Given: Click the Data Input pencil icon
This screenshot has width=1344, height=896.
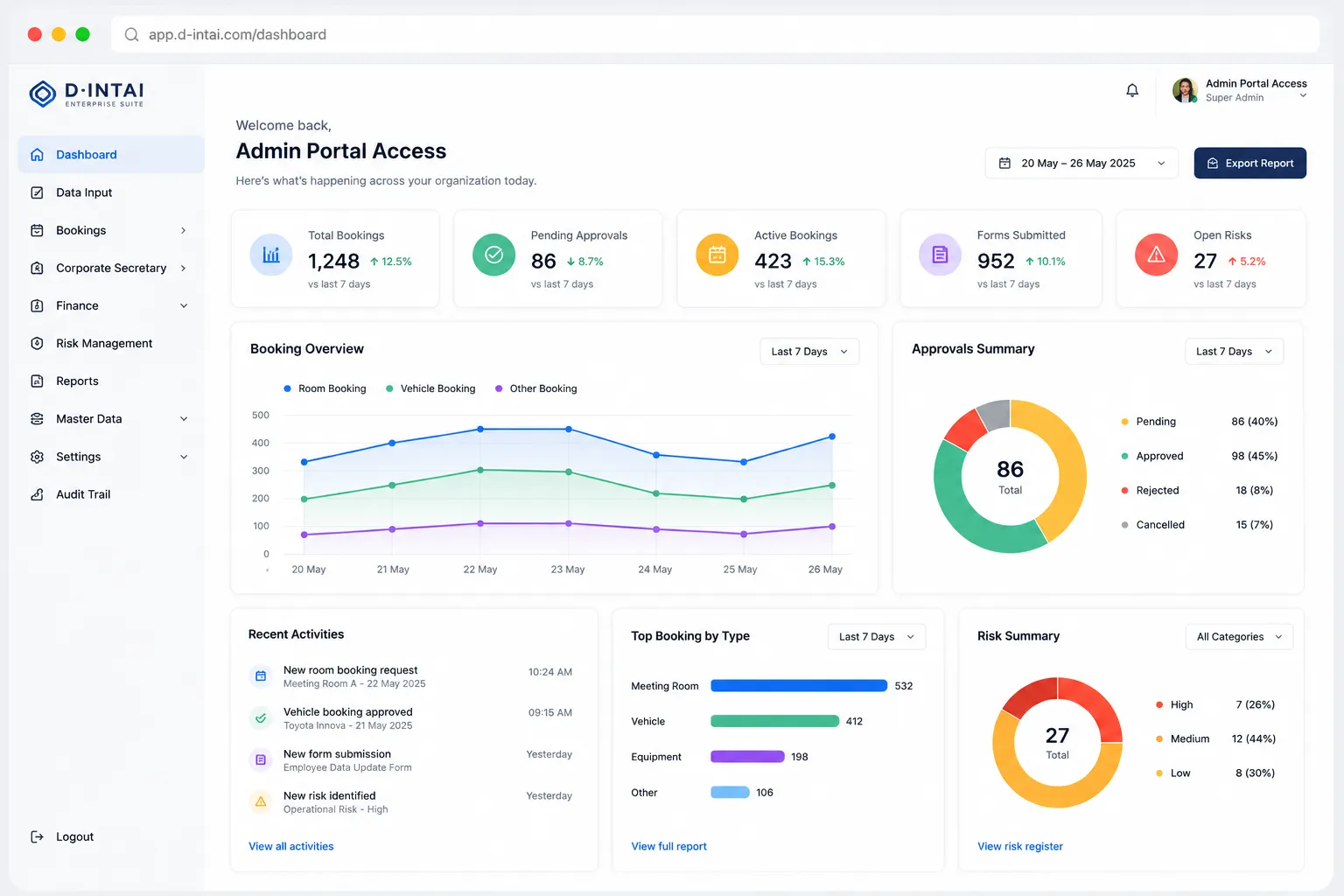Looking at the screenshot, I should point(37,192).
